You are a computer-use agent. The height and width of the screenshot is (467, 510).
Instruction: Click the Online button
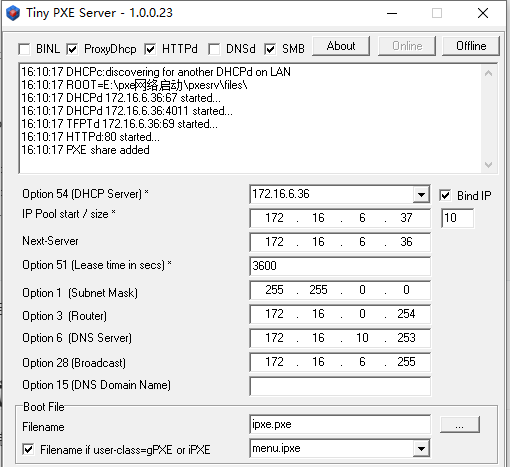(x=407, y=46)
